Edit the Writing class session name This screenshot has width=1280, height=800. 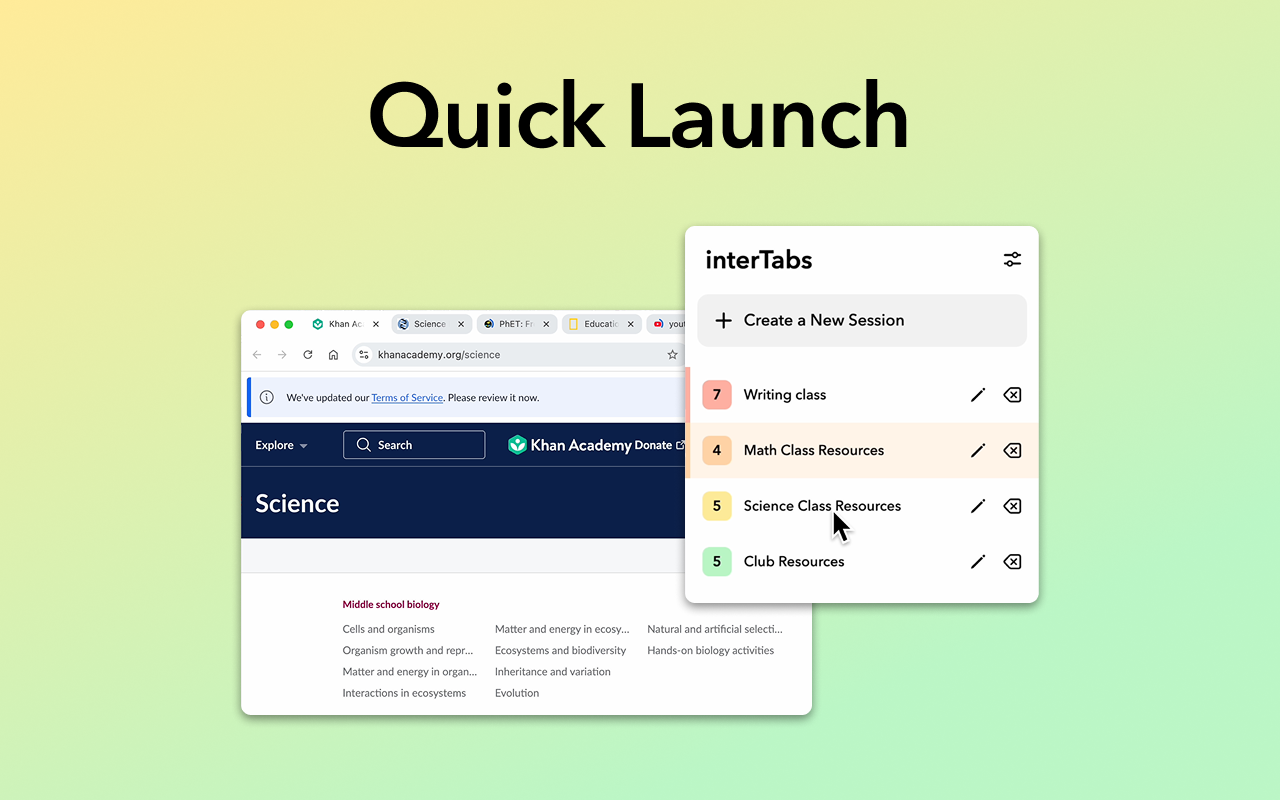[978, 394]
